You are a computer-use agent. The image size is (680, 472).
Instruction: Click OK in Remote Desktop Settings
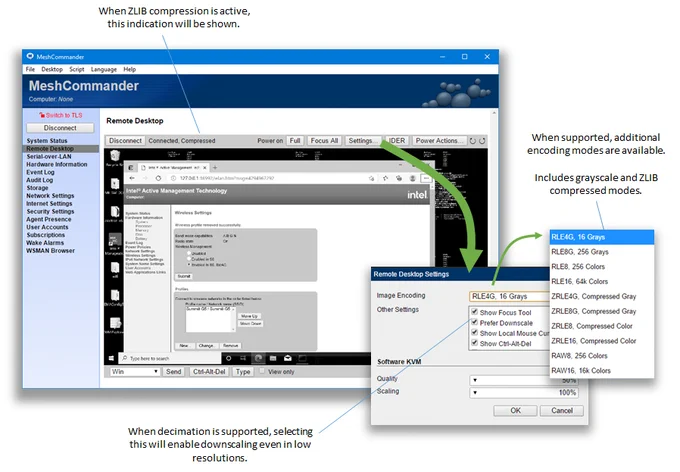[515, 410]
